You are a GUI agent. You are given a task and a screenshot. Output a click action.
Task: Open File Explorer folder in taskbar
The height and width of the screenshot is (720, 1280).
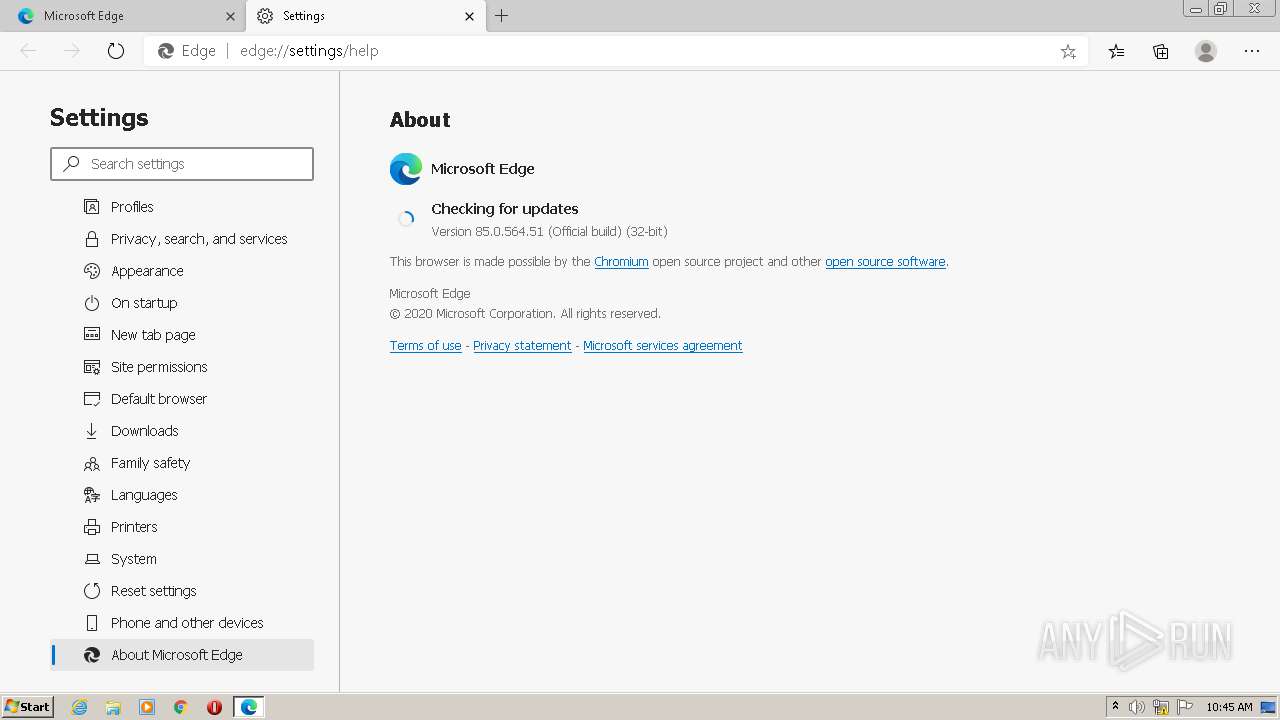point(113,707)
